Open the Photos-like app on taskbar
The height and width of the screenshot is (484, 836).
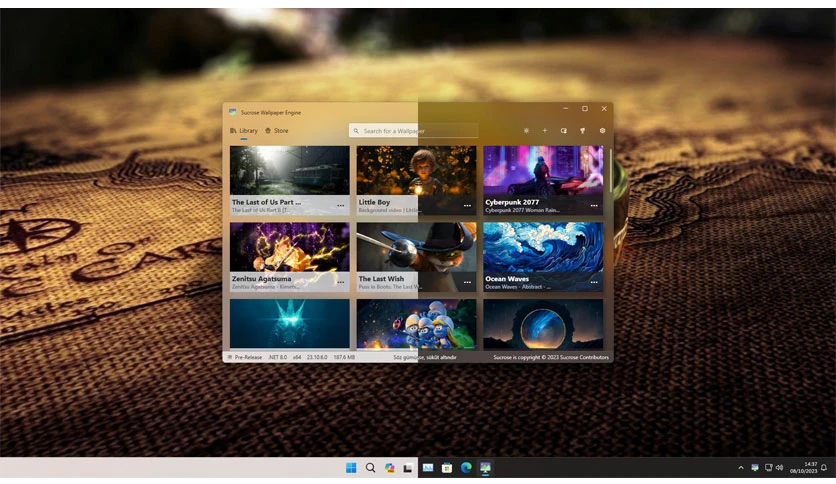(x=428, y=468)
